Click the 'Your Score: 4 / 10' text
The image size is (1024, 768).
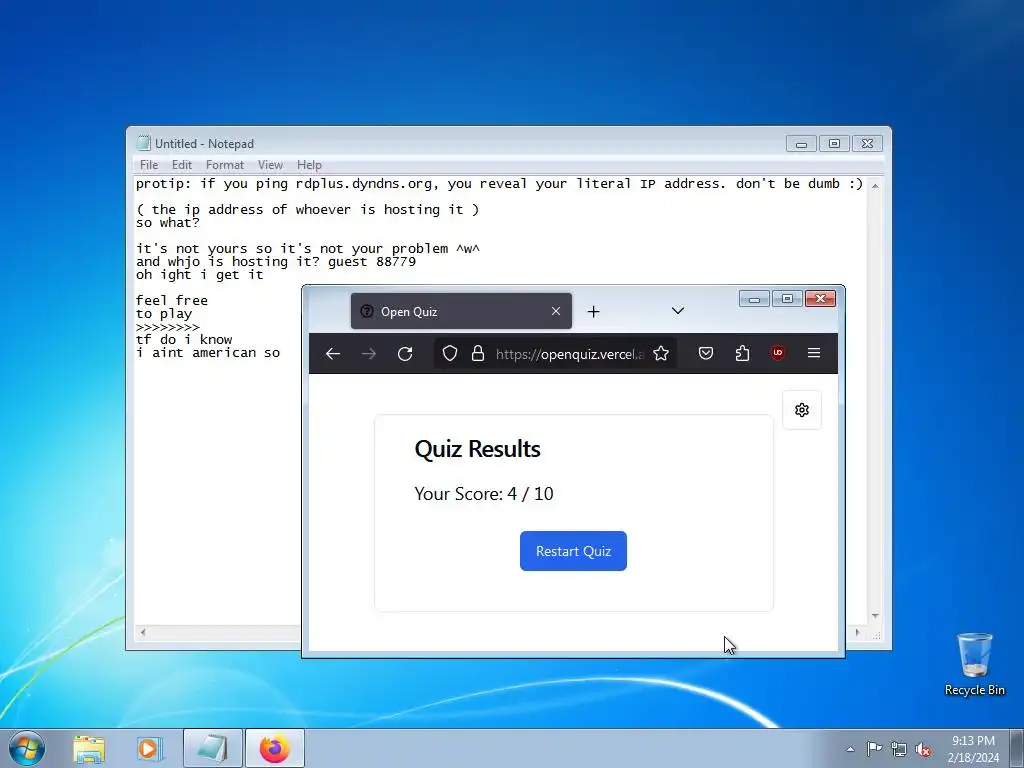(x=484, y=494)
